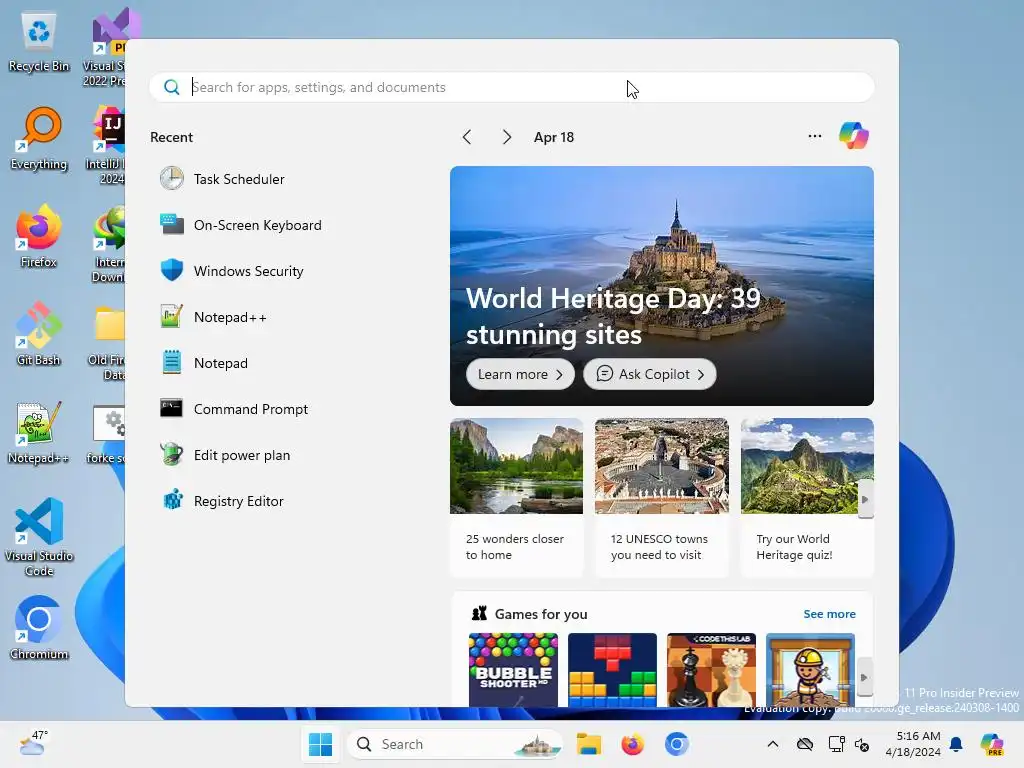Show more games with right arrow

[x=864, y=677]
